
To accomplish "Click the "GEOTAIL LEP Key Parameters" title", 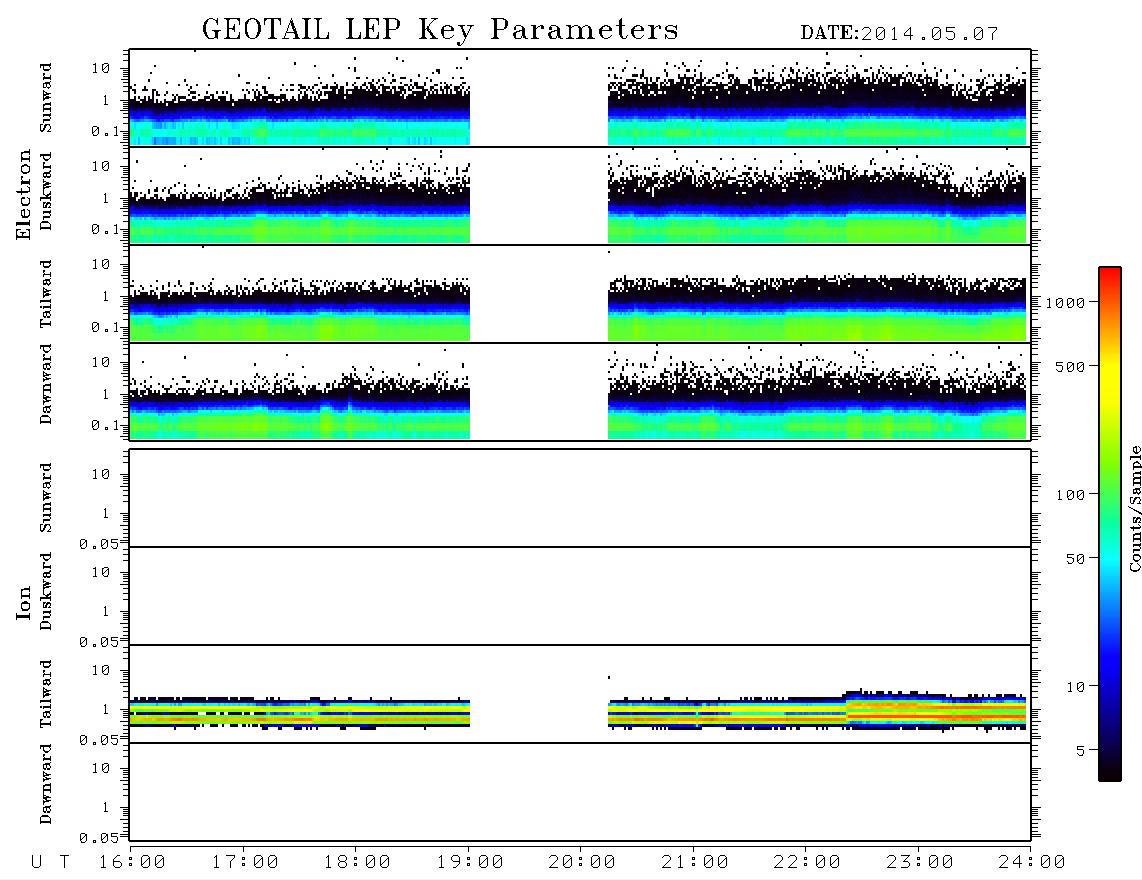I will point(440,31).
